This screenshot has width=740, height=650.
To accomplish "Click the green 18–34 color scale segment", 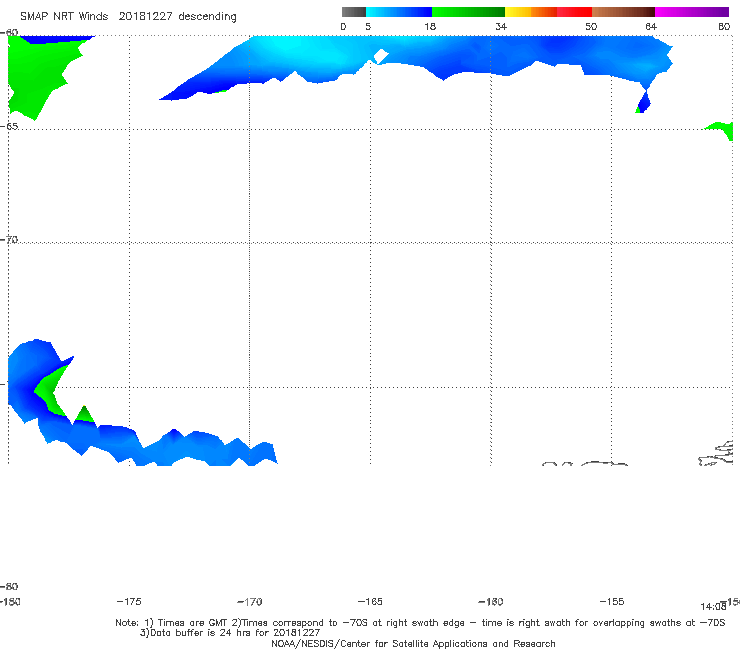I will [x=468, y=12].
